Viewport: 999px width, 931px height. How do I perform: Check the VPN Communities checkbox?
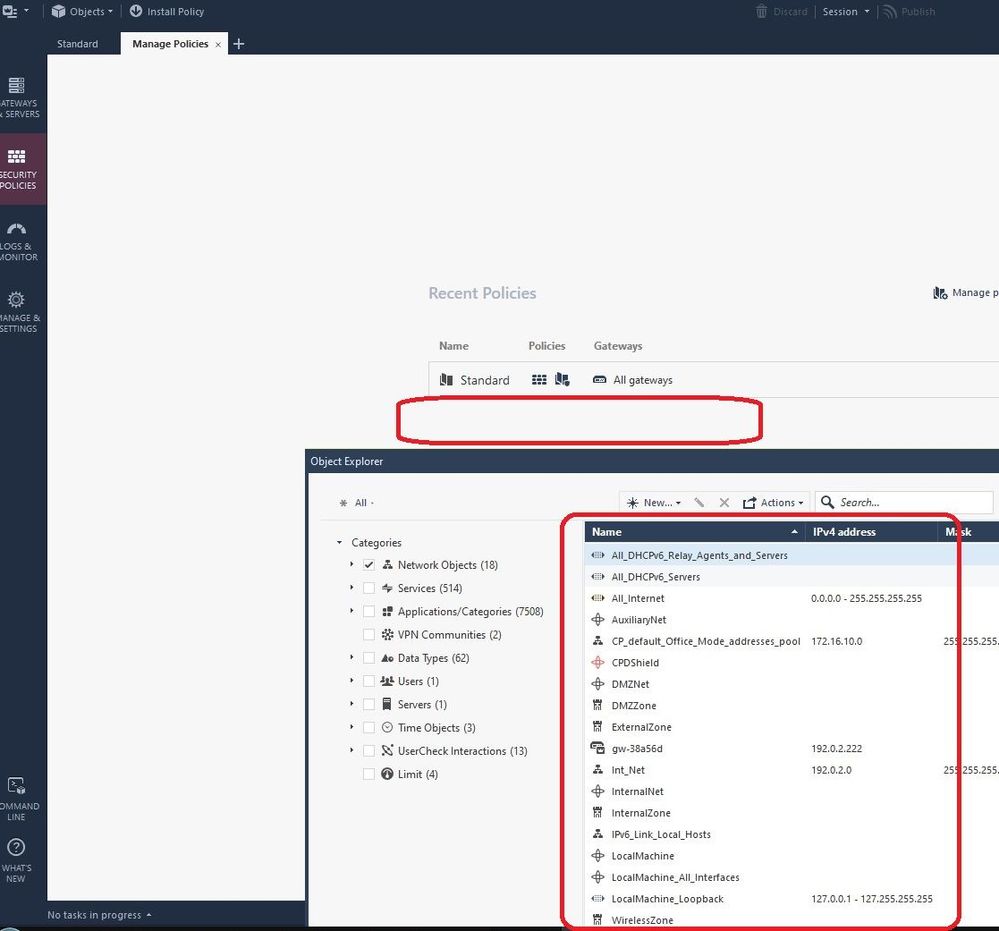coord(369,635)
